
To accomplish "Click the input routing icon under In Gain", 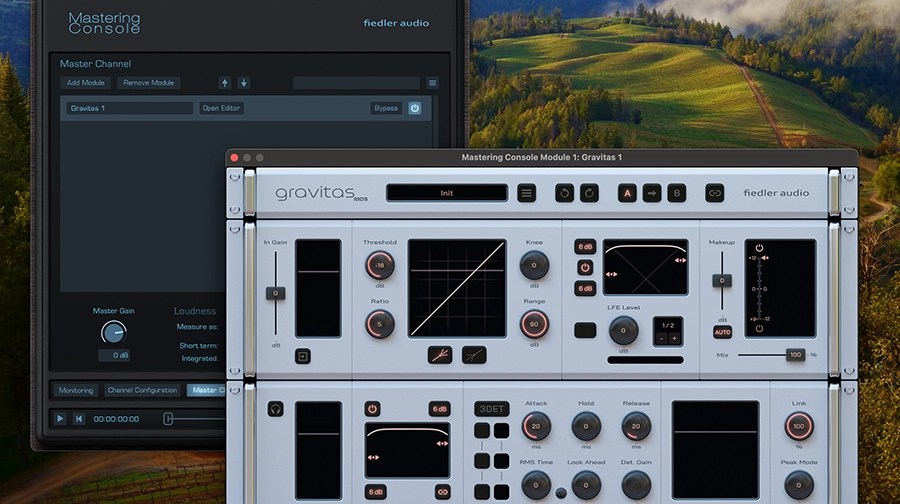I will (302, 356).
